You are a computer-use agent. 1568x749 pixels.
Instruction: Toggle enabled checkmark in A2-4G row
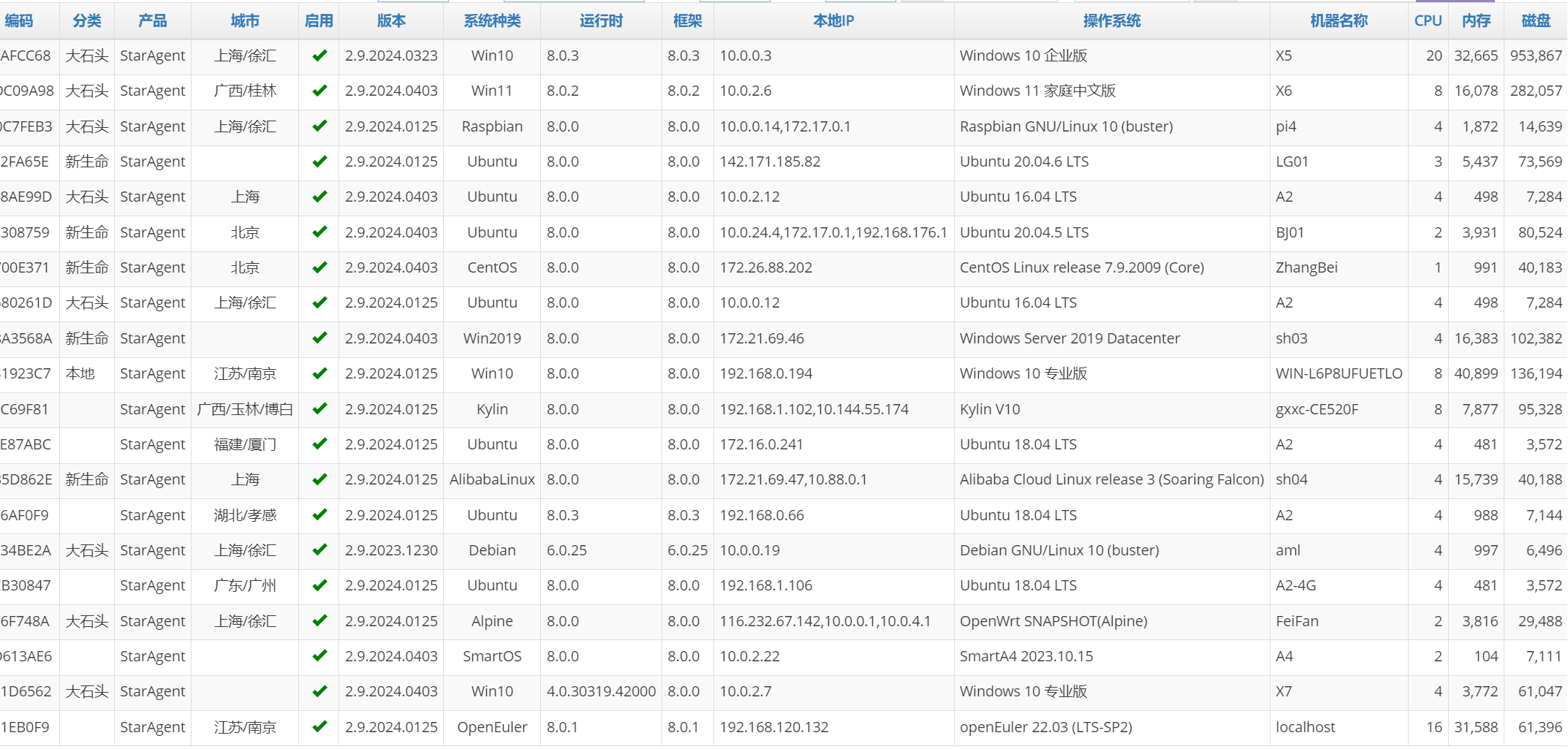coord(319,585)
